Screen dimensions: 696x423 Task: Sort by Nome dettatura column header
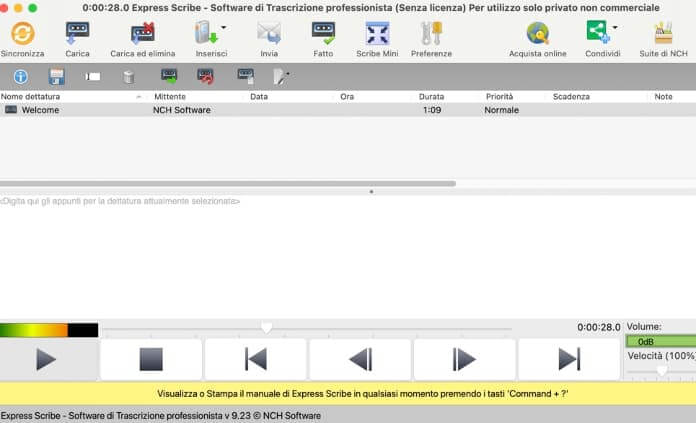point(30,96)
